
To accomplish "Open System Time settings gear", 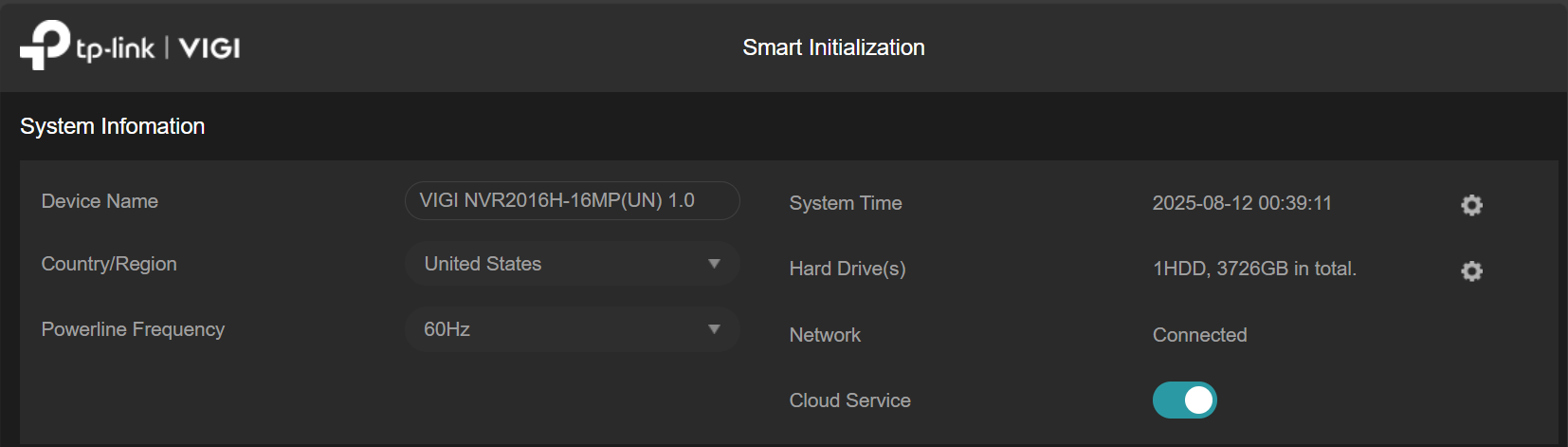I will click(x=1471, y=205).
